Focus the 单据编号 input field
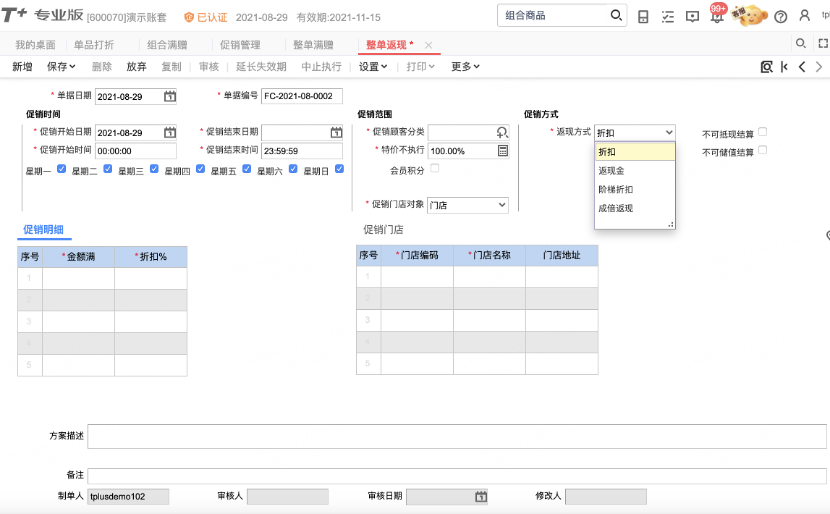This screenshot has height=514, width=830. [302, 96]
